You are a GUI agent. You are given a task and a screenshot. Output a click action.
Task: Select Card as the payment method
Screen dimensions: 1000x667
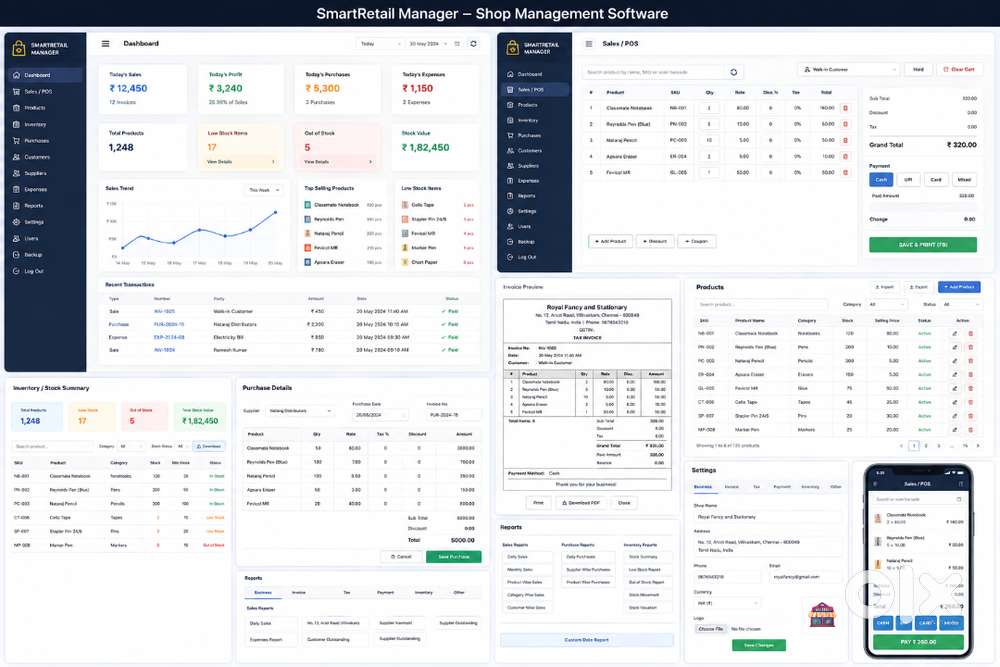click(936, 180)
